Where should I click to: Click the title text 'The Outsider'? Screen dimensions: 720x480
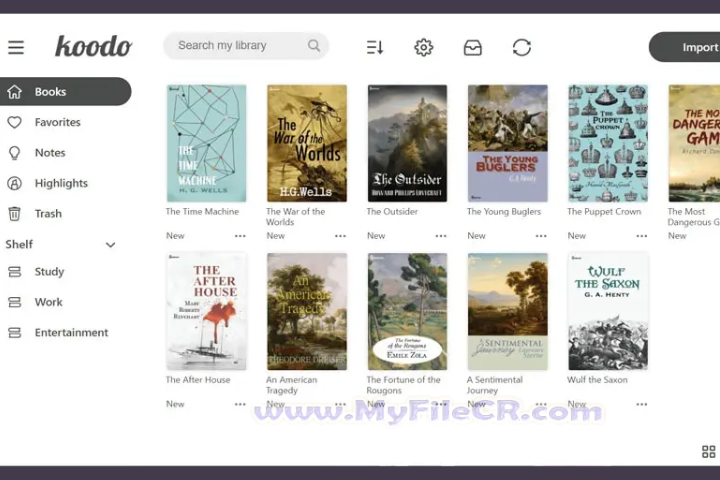tap(392, 212)
